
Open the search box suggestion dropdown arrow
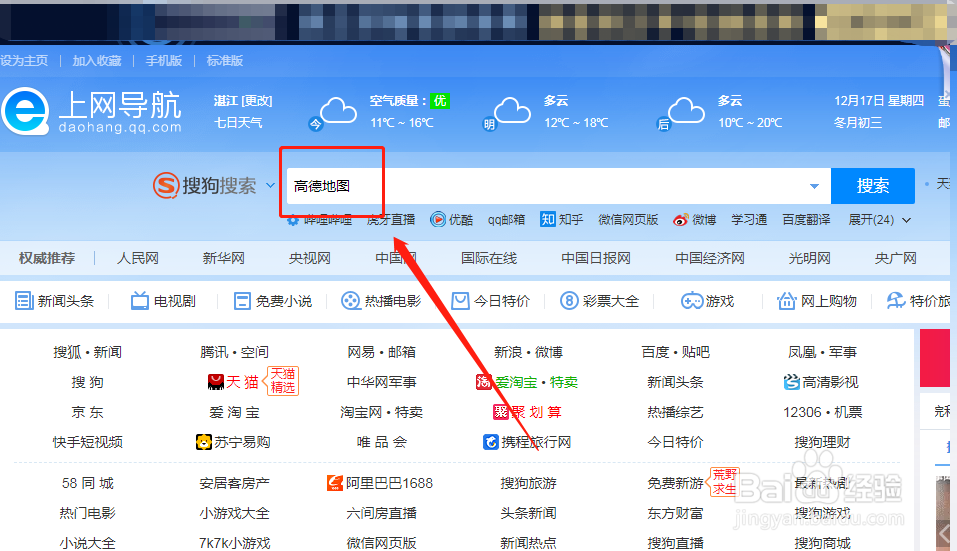tap(814, 186)
